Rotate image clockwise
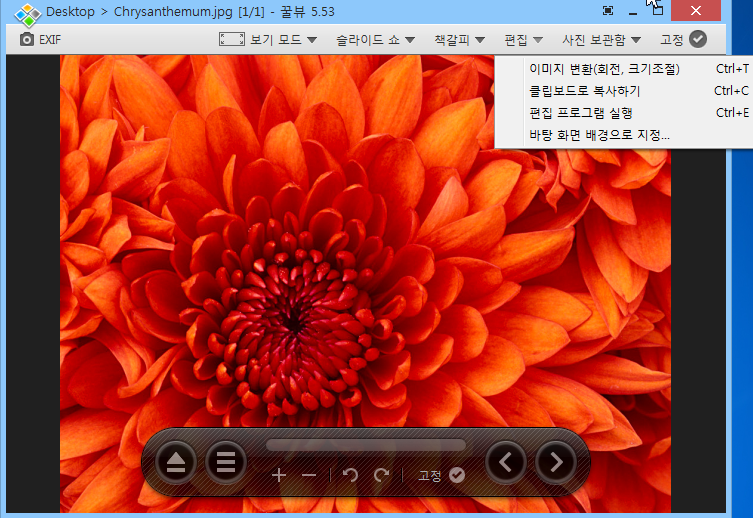Viewport: 753px width, 518px height. (381, 475)
